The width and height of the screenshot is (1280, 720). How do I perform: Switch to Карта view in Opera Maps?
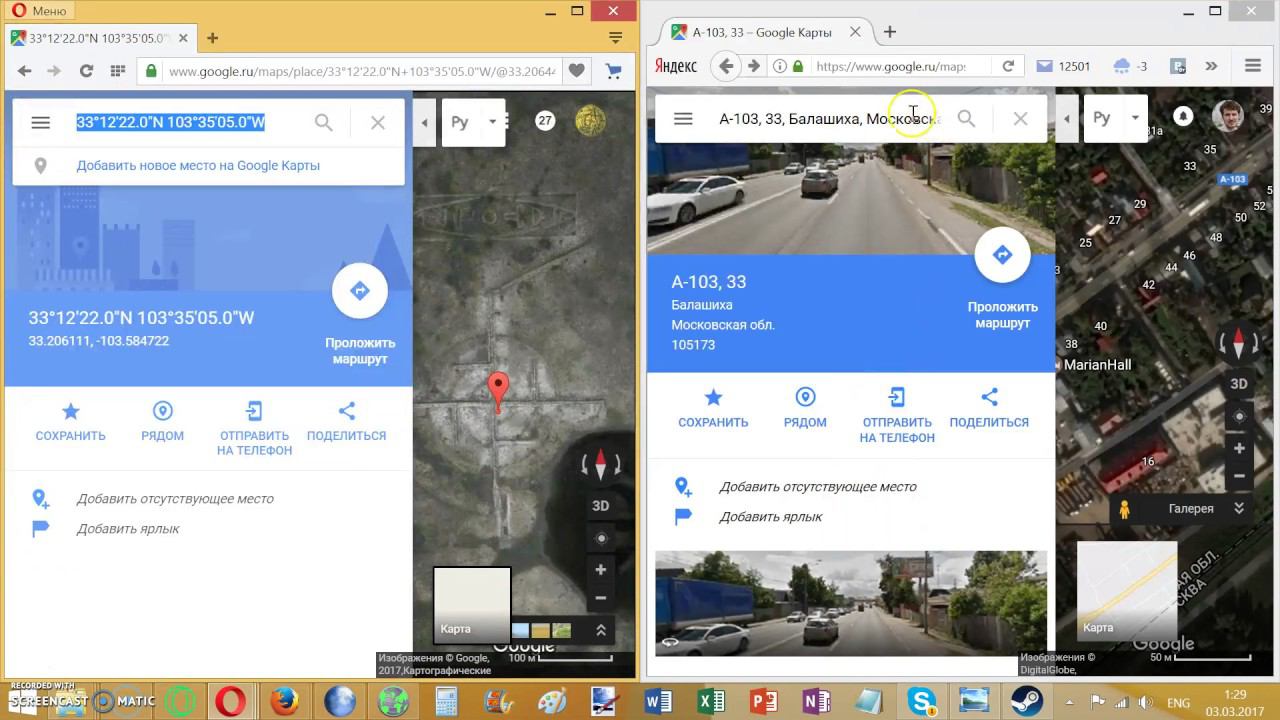pyautogui.click(x=472, y=605)
